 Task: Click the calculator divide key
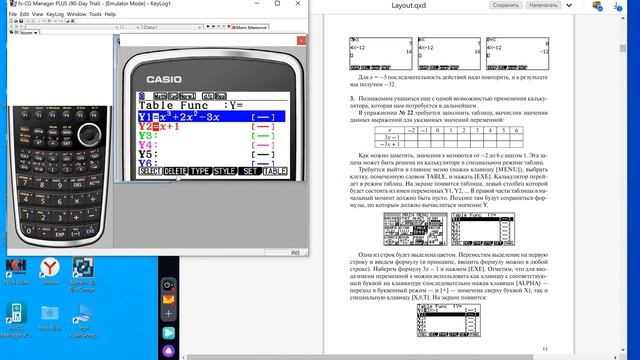coord(93,199)
